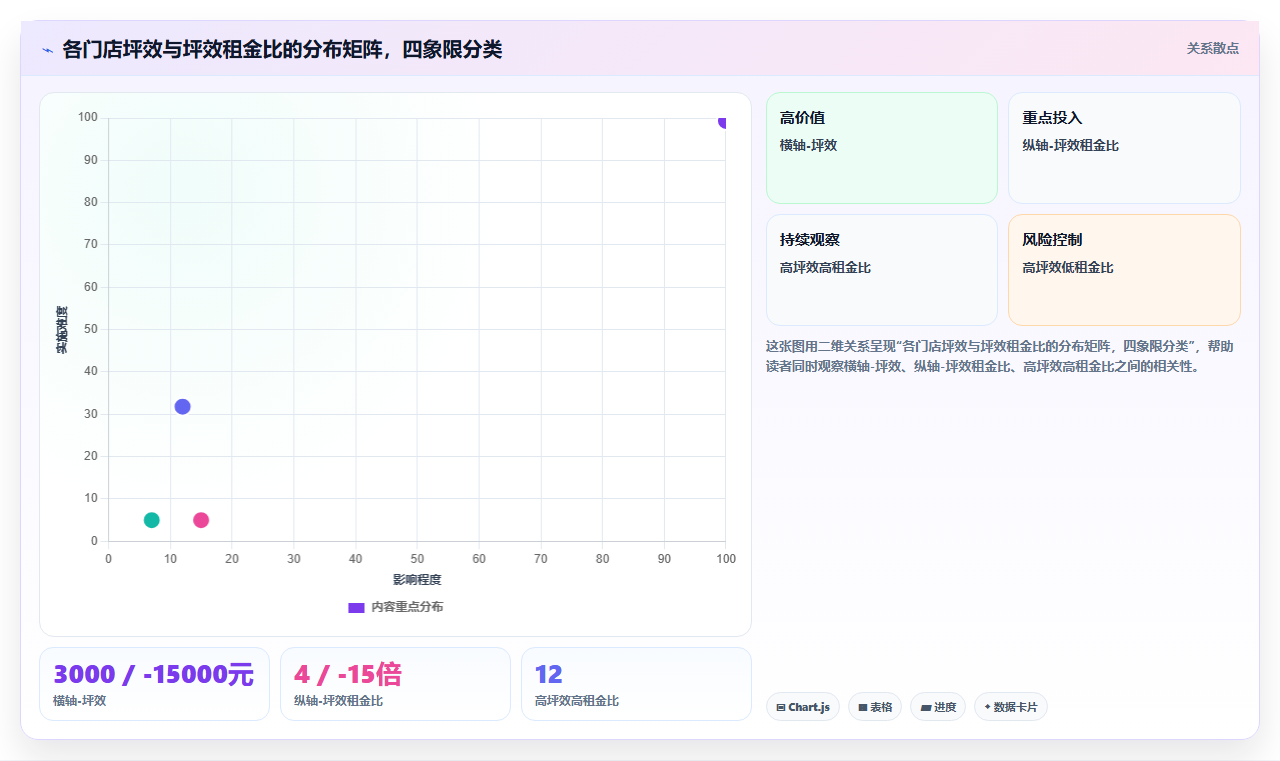Select the teal scatter point near bottom left

coord(152,520)
